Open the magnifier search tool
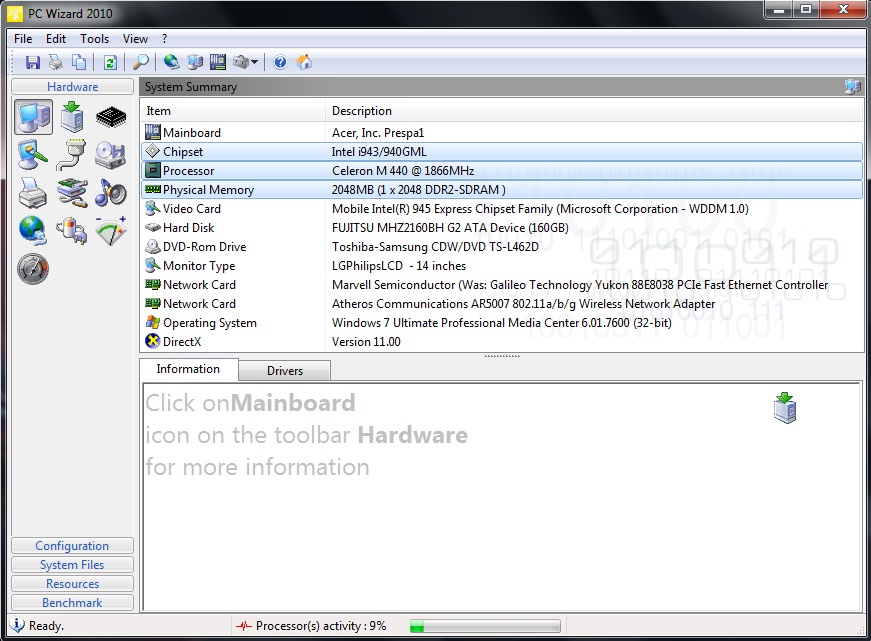This screenshot has width=871, height=641. 141,62
